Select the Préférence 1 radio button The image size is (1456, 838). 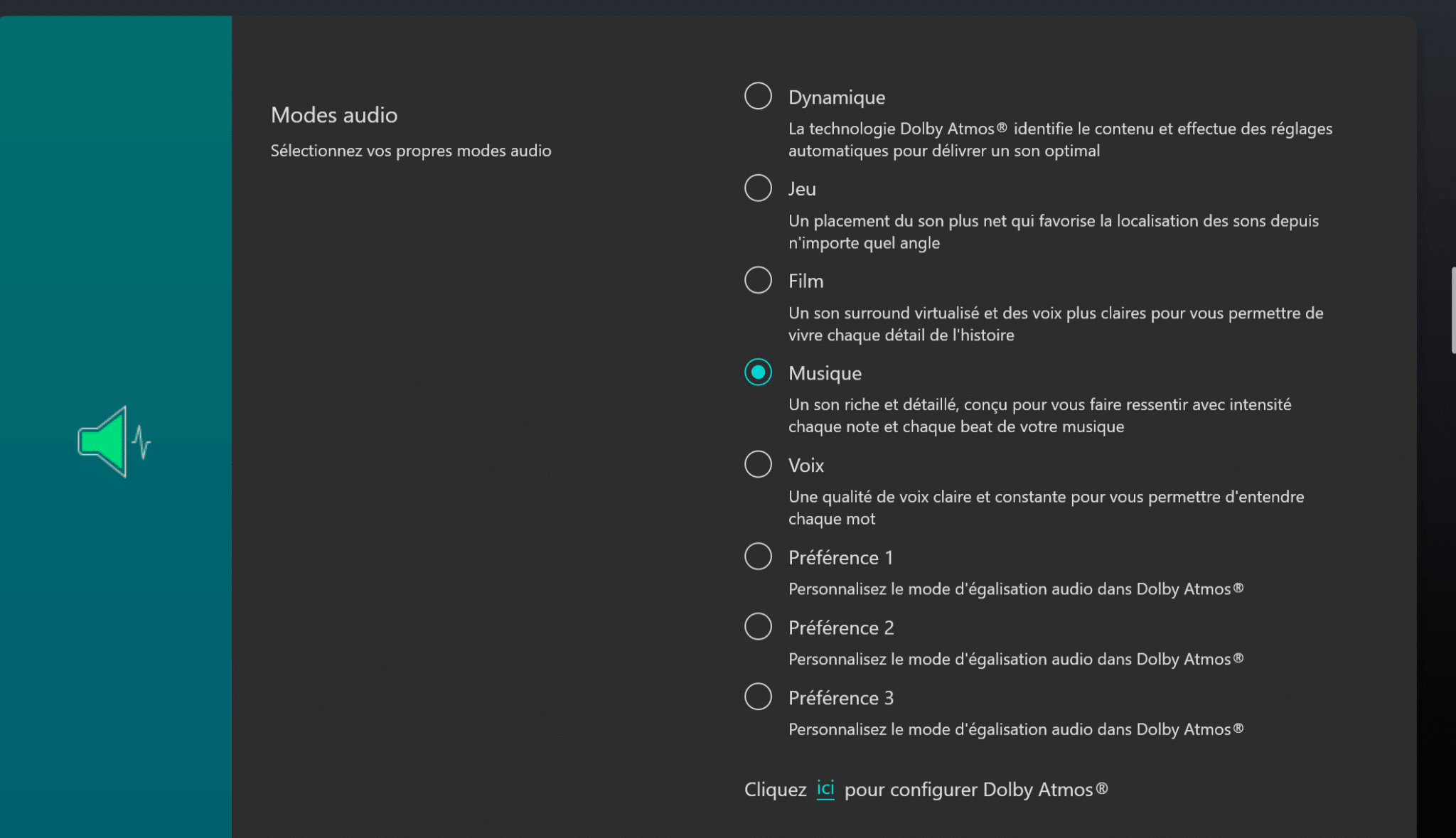[x=758, y=557]
